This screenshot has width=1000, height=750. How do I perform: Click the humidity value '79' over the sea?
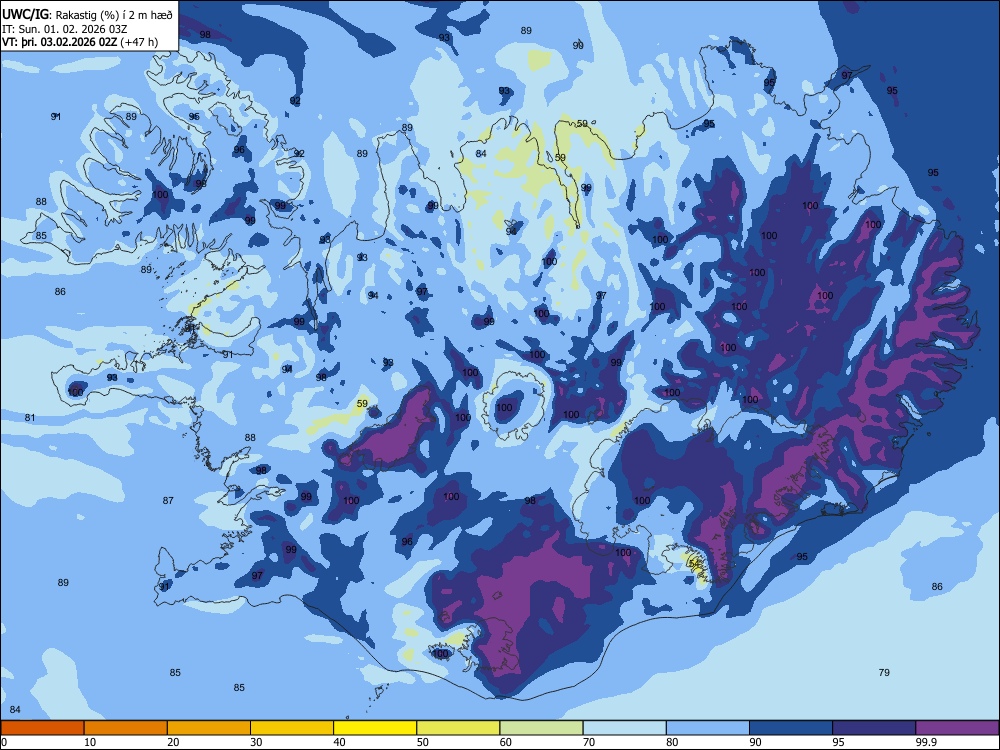(x=884, y=672)
